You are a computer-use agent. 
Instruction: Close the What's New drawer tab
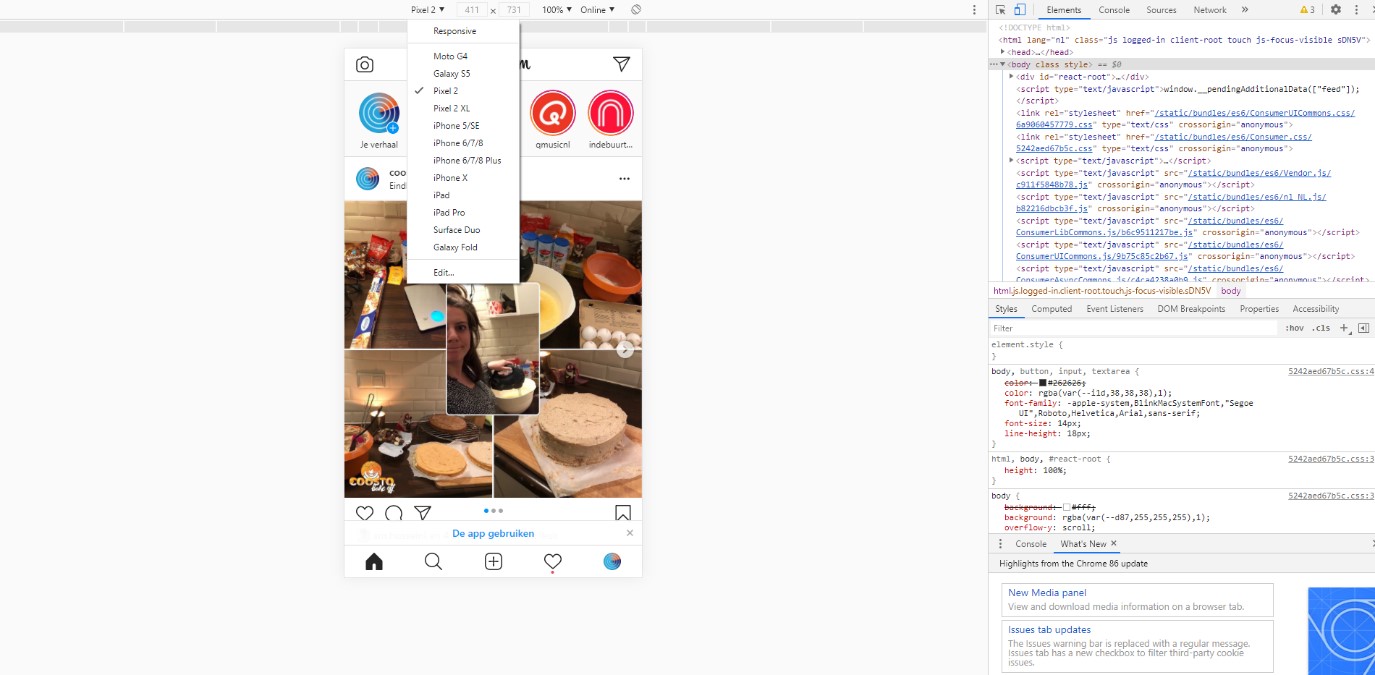coord(1114,544)
